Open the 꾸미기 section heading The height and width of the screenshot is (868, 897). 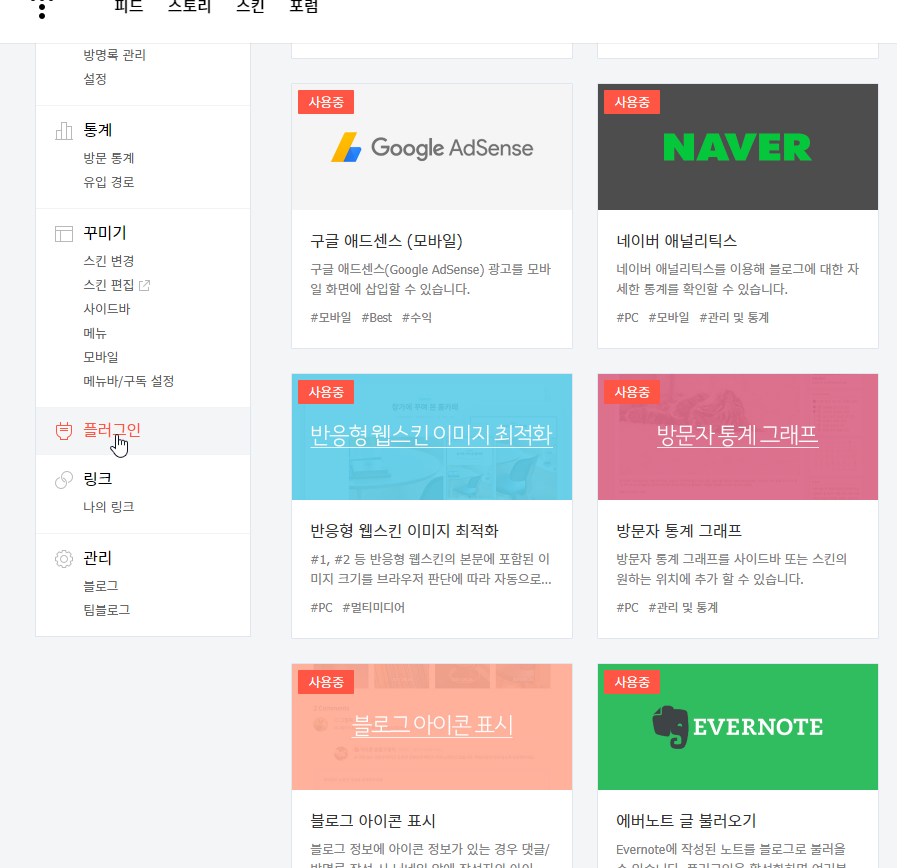click(105, 233)
